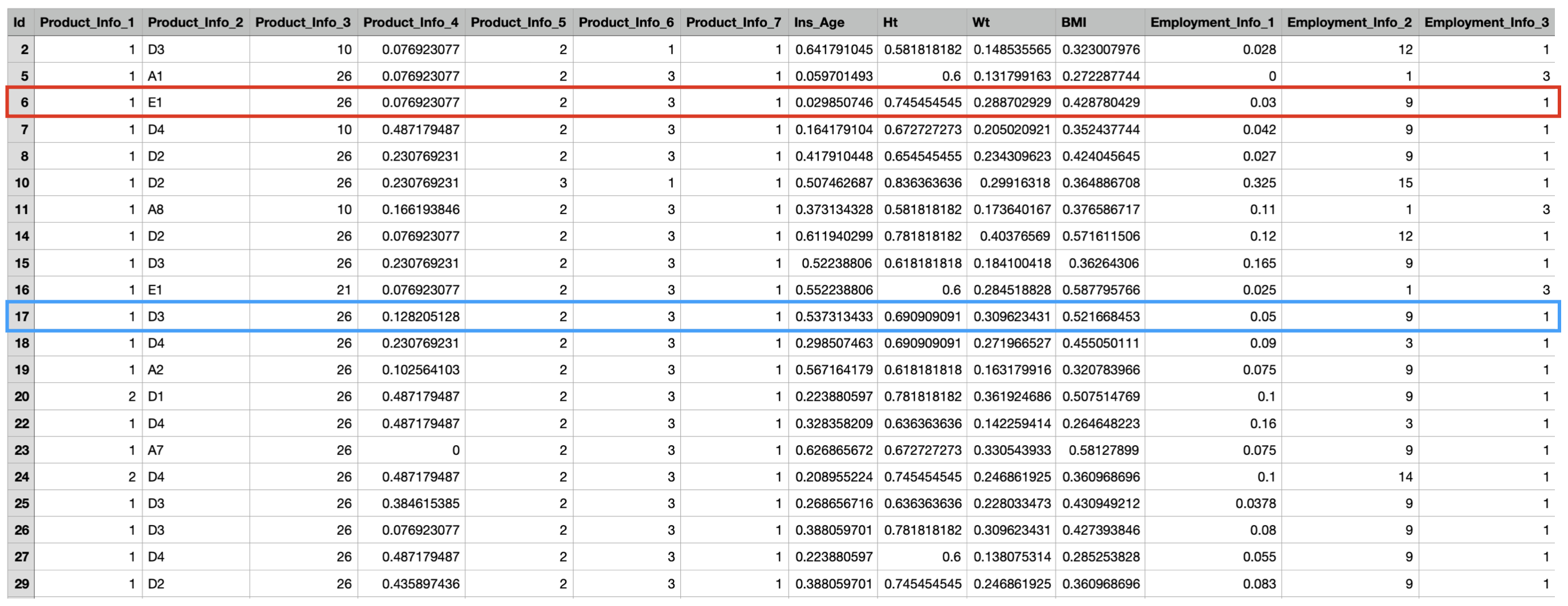
Task: Click row header Id 24
Action: 21,477
